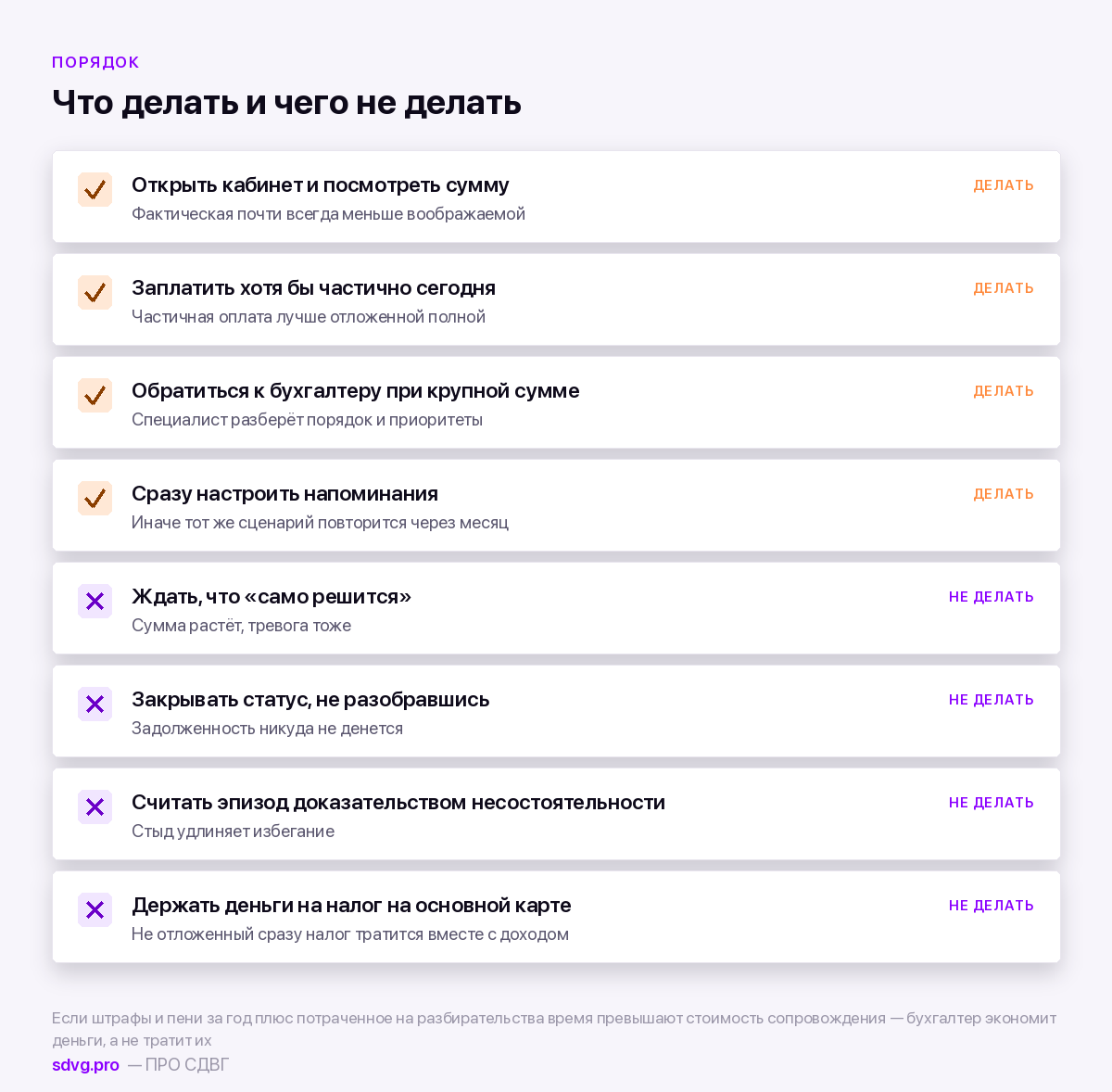
Task: Click the subtitle 'Задолженность никуда не денется'
Action: click(x=267, y=729)
